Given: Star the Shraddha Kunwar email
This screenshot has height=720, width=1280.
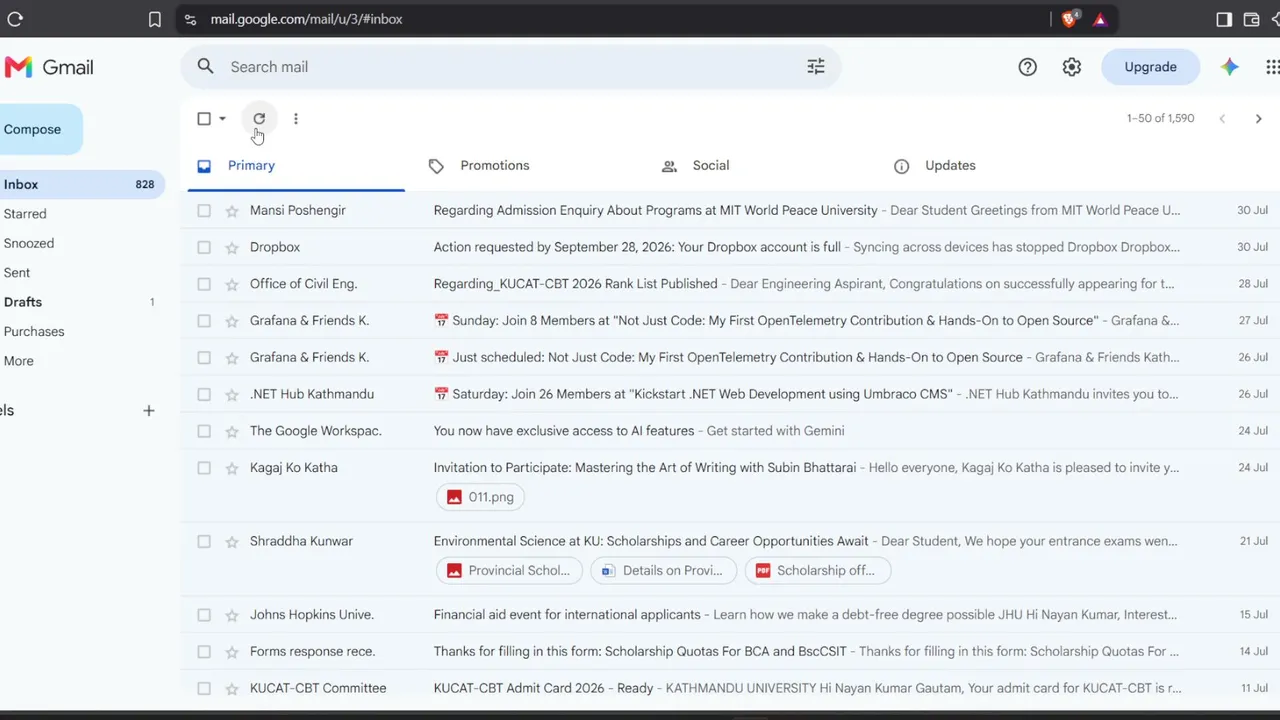Looking at the screenshot, I should pyautogui.click(x=232, y=541).
